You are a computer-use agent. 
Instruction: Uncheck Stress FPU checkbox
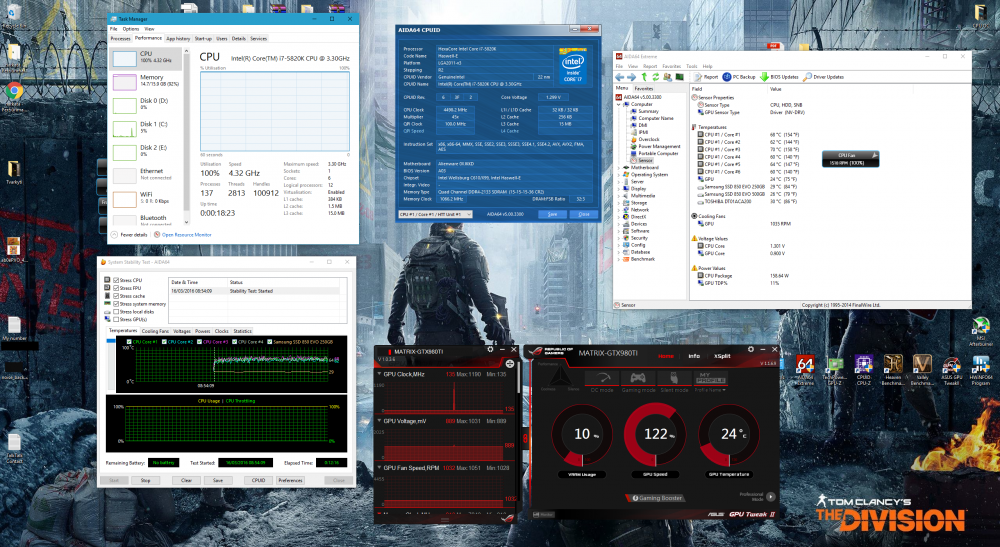[x=116, y=288]
